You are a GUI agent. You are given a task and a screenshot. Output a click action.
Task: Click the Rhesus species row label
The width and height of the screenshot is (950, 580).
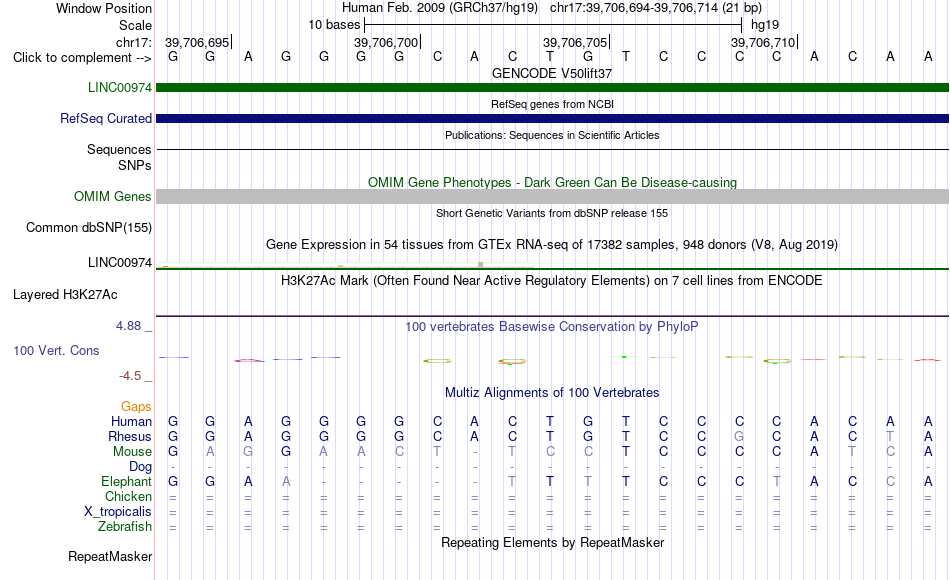click(130, 437)
